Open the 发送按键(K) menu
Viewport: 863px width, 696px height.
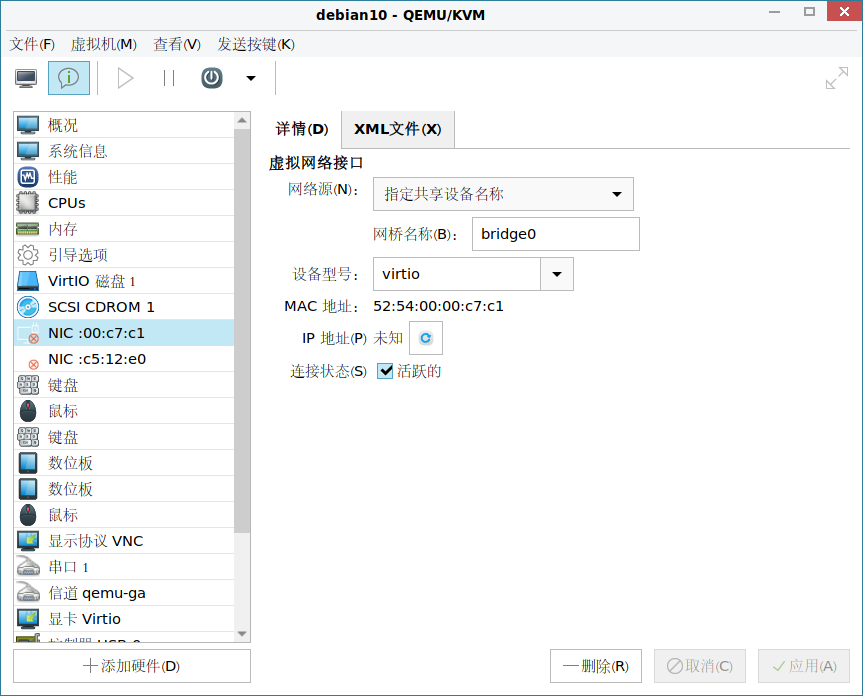pyautogui.click(x=256, y=44)
